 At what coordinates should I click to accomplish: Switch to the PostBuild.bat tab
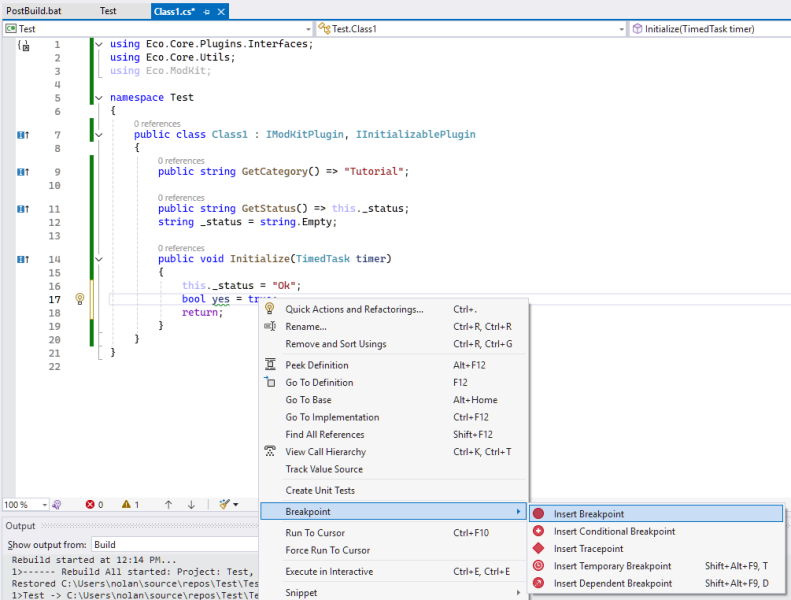[x=34, y=11]
